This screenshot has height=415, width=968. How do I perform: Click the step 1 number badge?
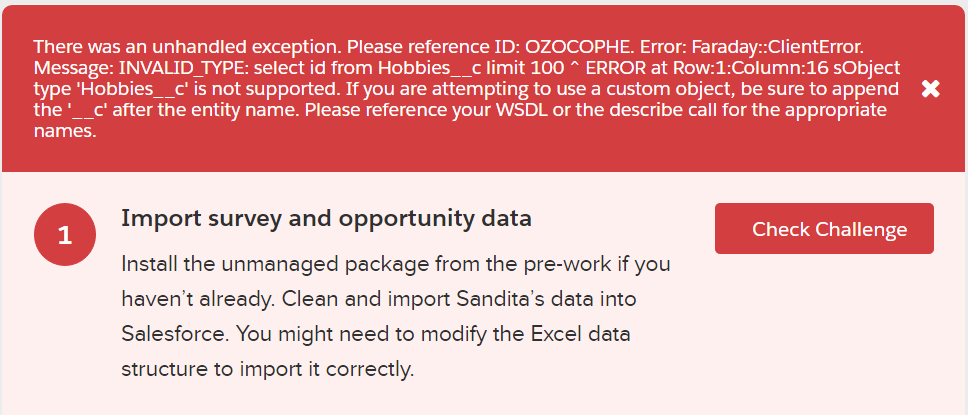pyautogui.click(x=64, y=237)
